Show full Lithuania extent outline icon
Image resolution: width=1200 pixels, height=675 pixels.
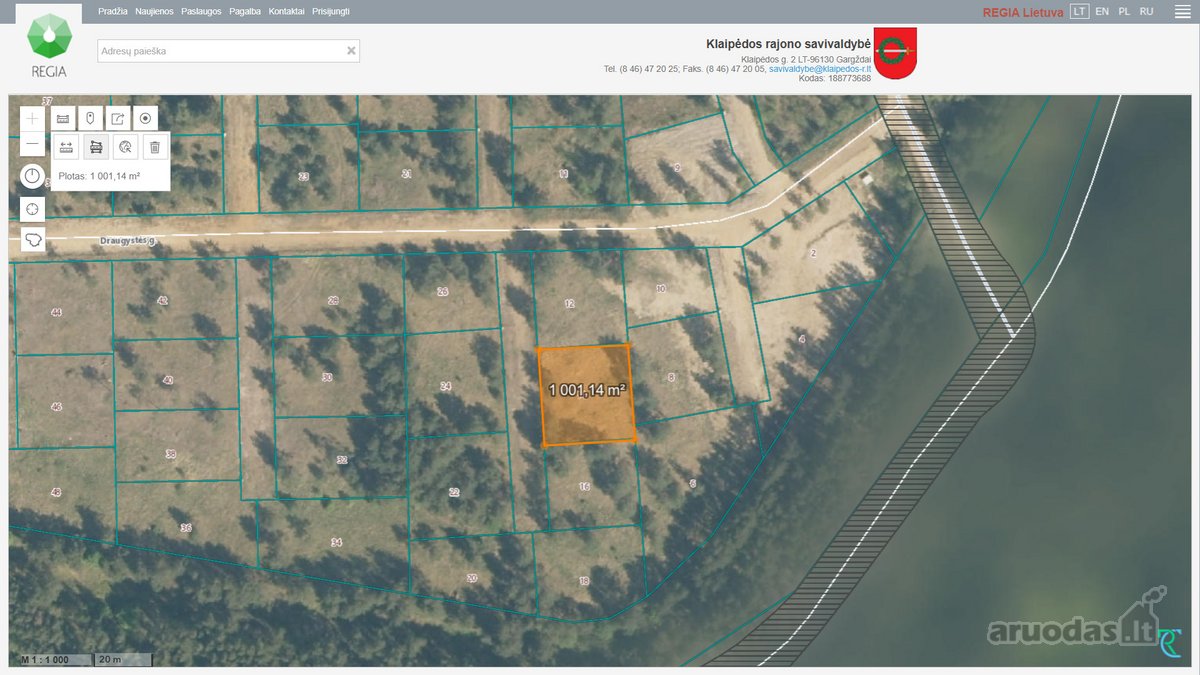(33, 240)
